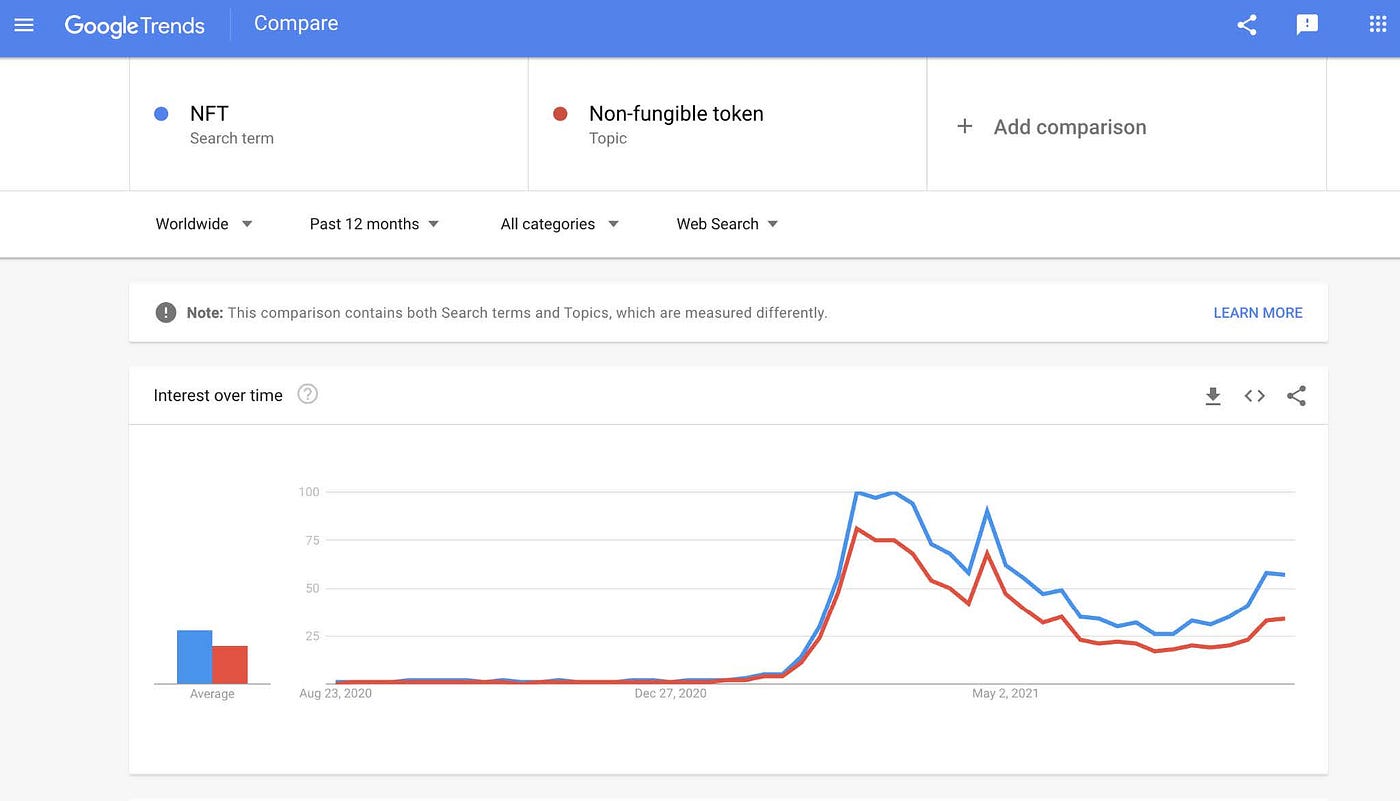This screenshot has width=1400, height=801.
Task: Download the Interest over time data
Action: [x=1213, y=396]
